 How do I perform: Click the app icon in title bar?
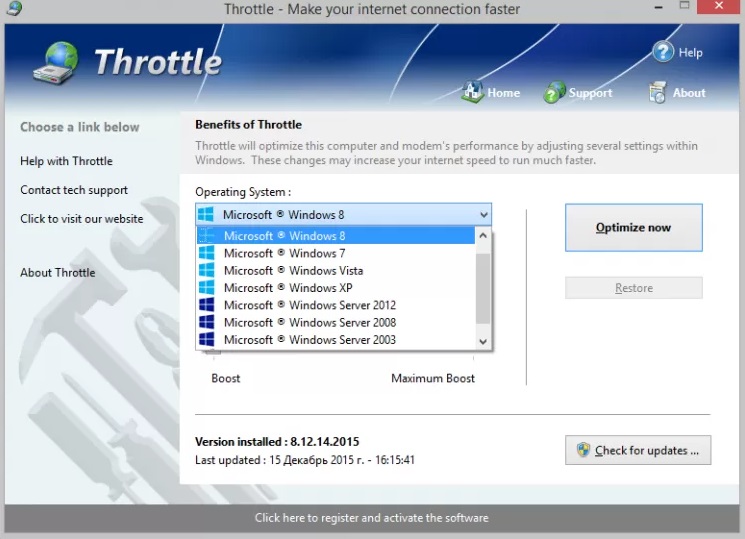coord(12,9)
